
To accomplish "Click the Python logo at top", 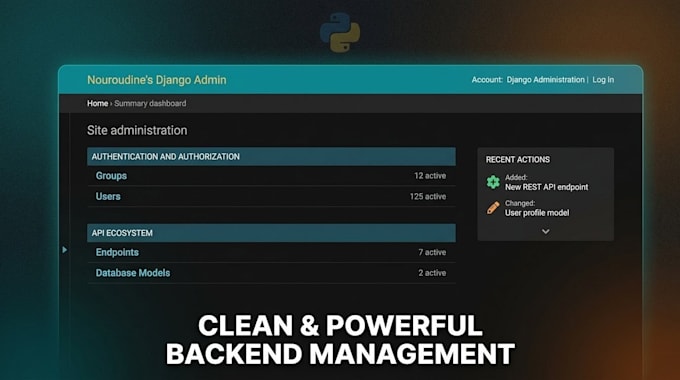I will point(340,32).
